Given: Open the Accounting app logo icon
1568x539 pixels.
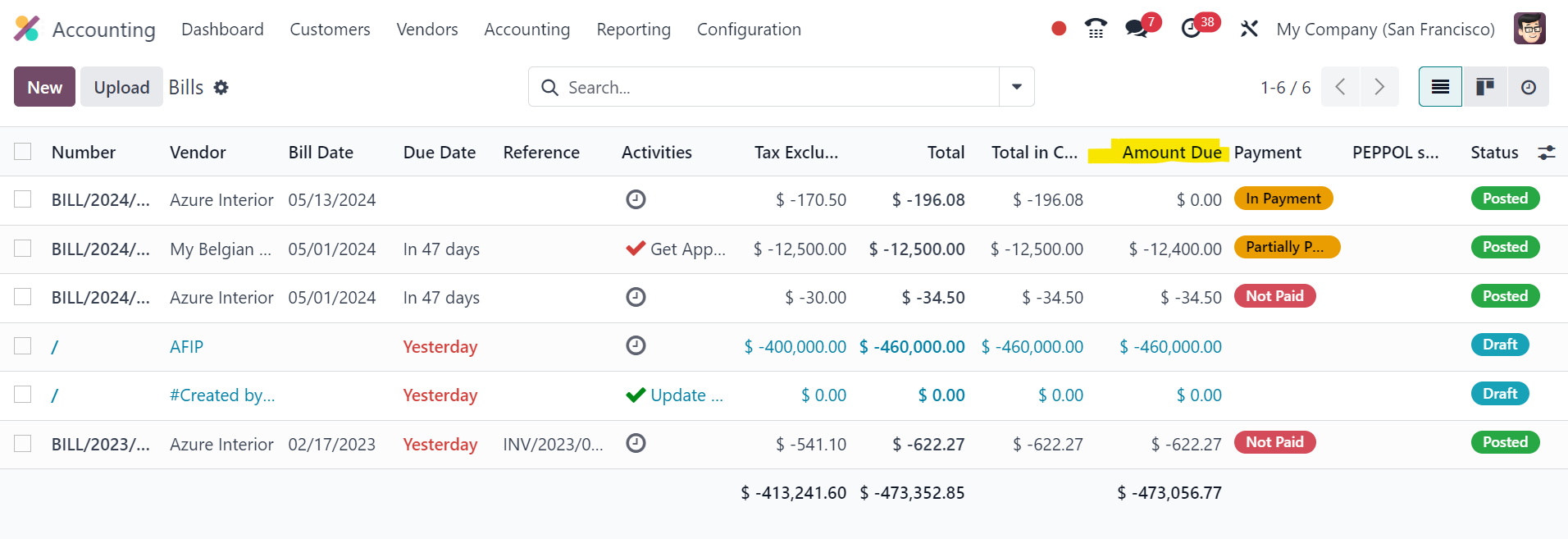Looking at the screenshot, I should pos(27,29).
